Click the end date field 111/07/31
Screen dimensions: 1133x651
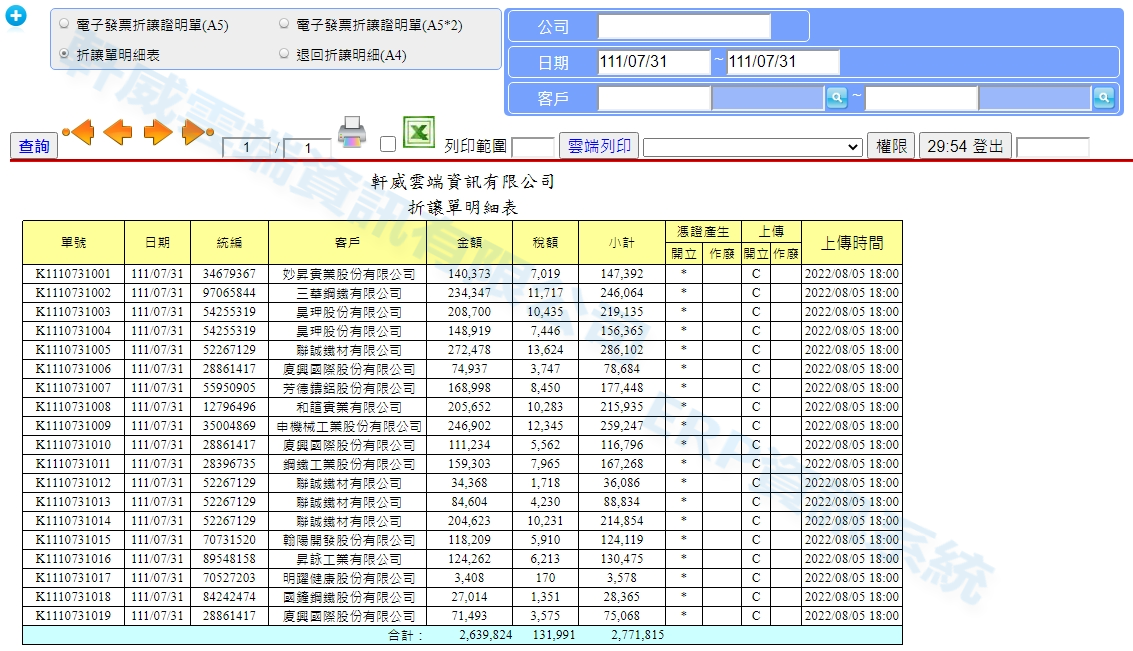(x=783, y=61)
